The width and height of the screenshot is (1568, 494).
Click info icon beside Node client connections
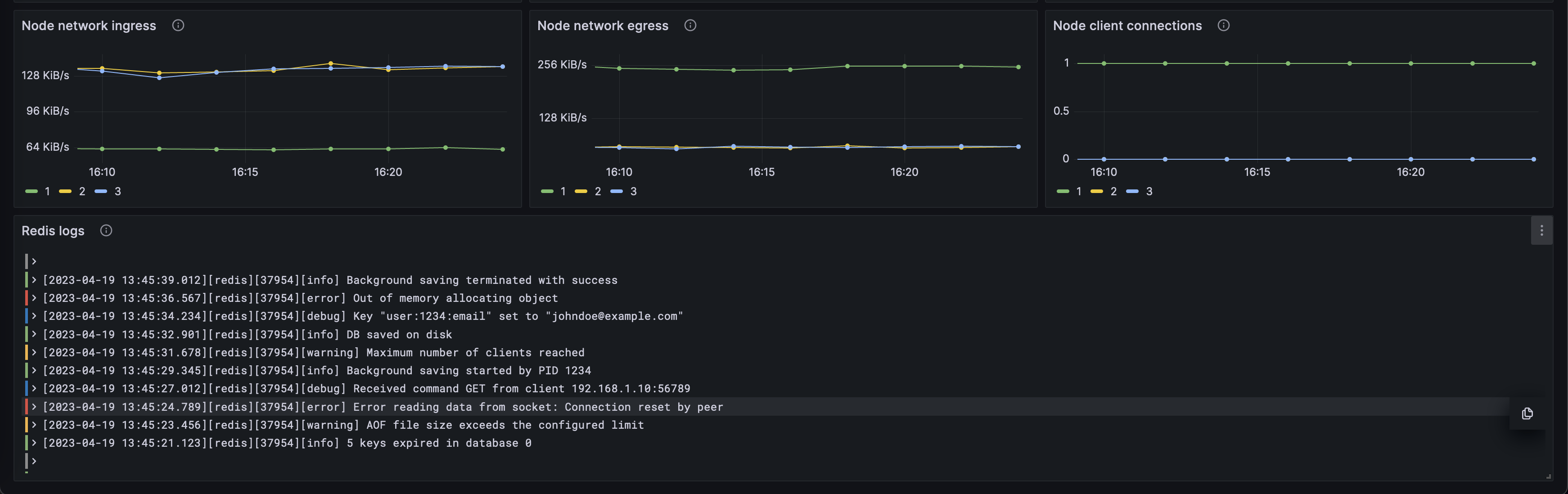pos(1223,26)
